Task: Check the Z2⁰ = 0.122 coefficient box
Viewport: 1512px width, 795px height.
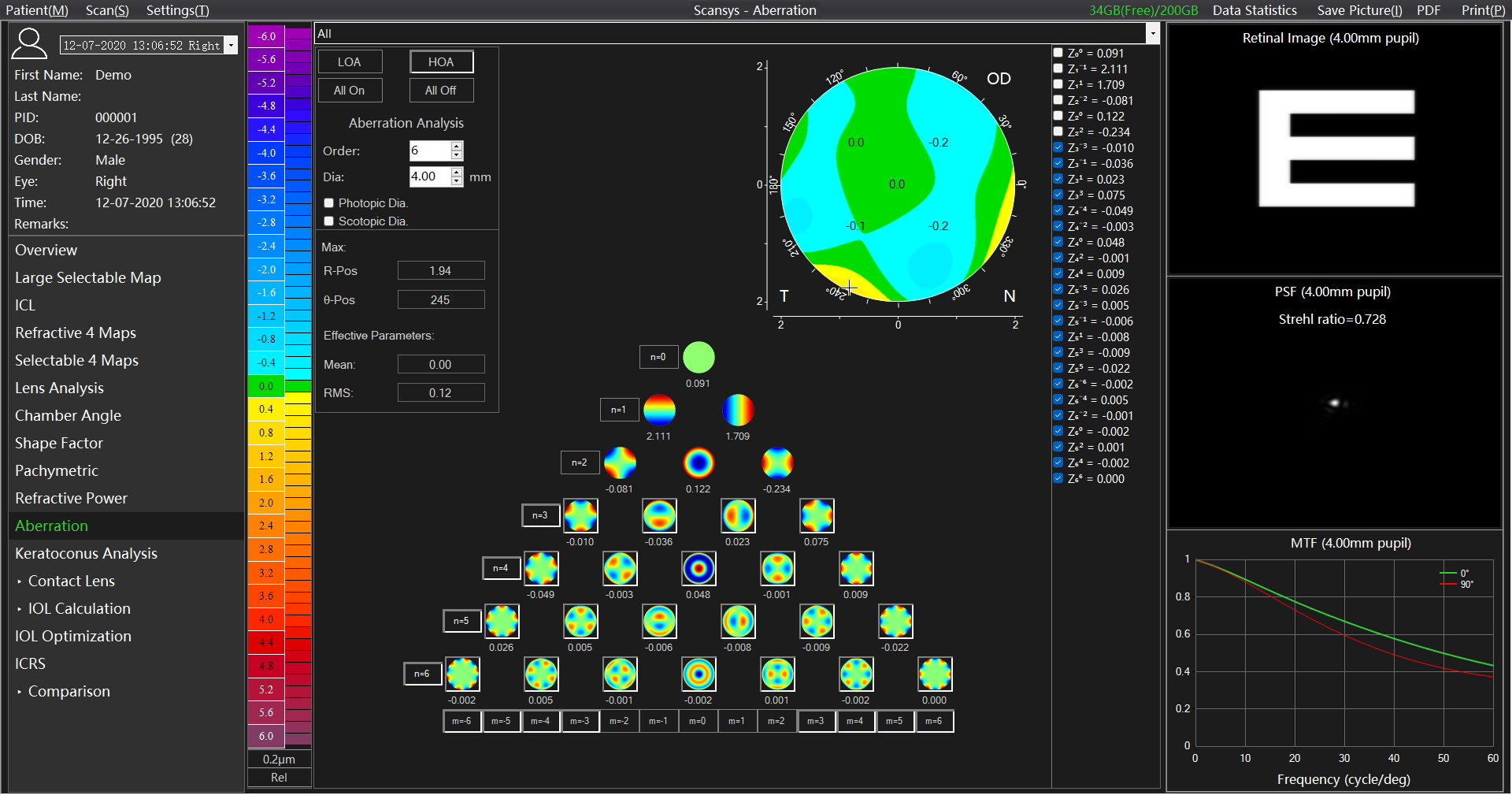Action: tap(1058, 116)
